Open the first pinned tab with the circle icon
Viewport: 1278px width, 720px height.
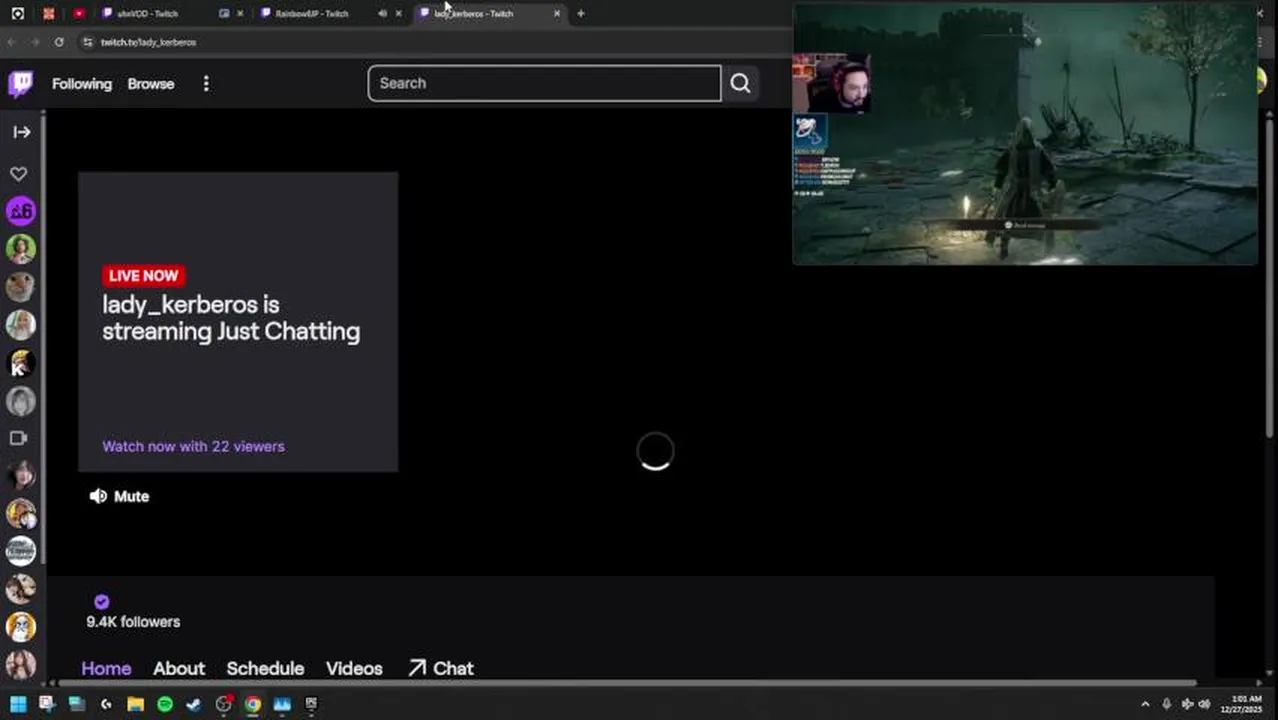18,14
